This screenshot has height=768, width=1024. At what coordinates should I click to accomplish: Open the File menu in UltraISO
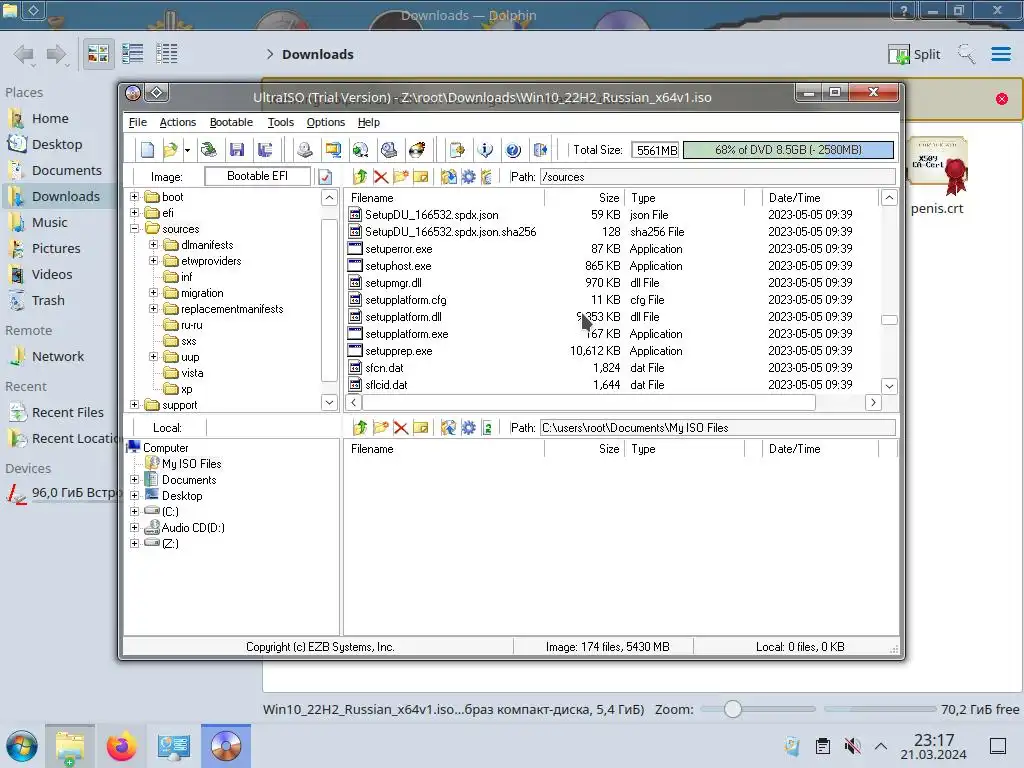(138, 122)
